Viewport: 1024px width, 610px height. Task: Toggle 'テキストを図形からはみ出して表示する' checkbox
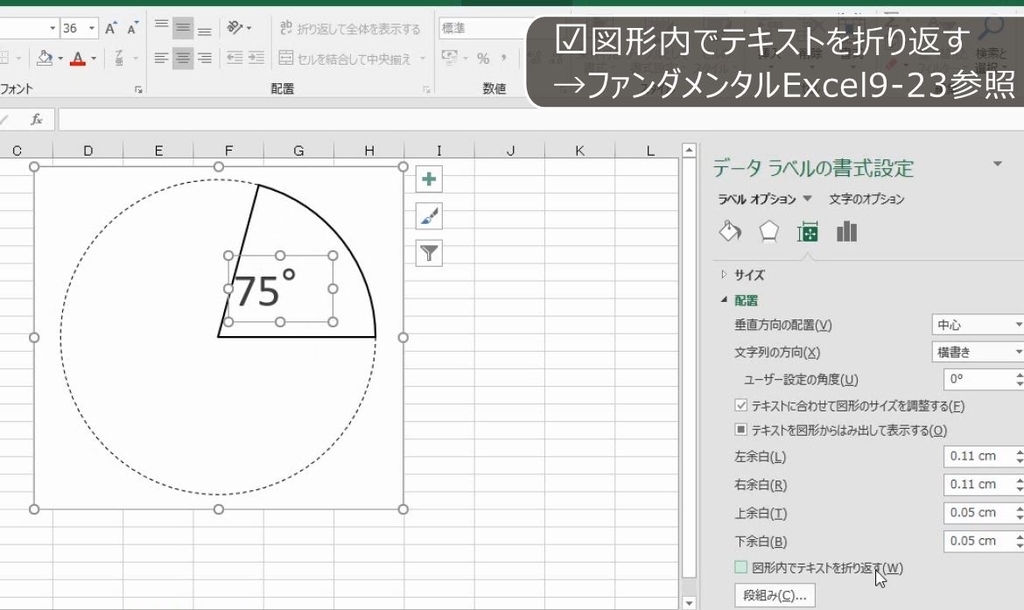coord(741,430)
